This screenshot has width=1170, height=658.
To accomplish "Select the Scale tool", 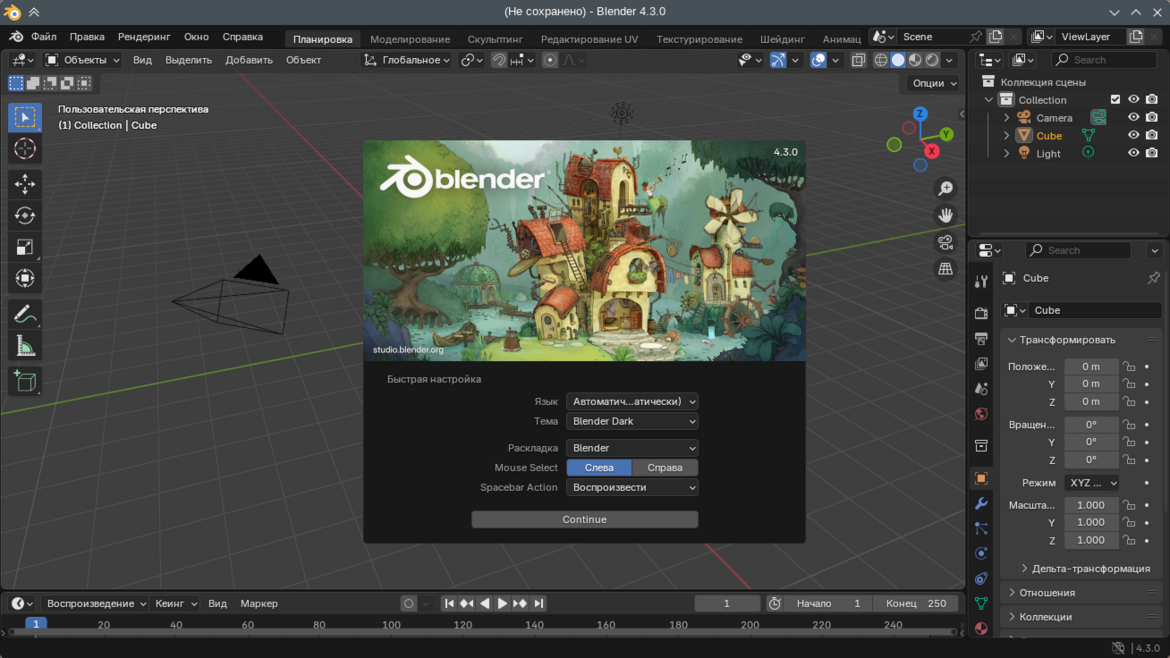I will click(x=25, y=247).
